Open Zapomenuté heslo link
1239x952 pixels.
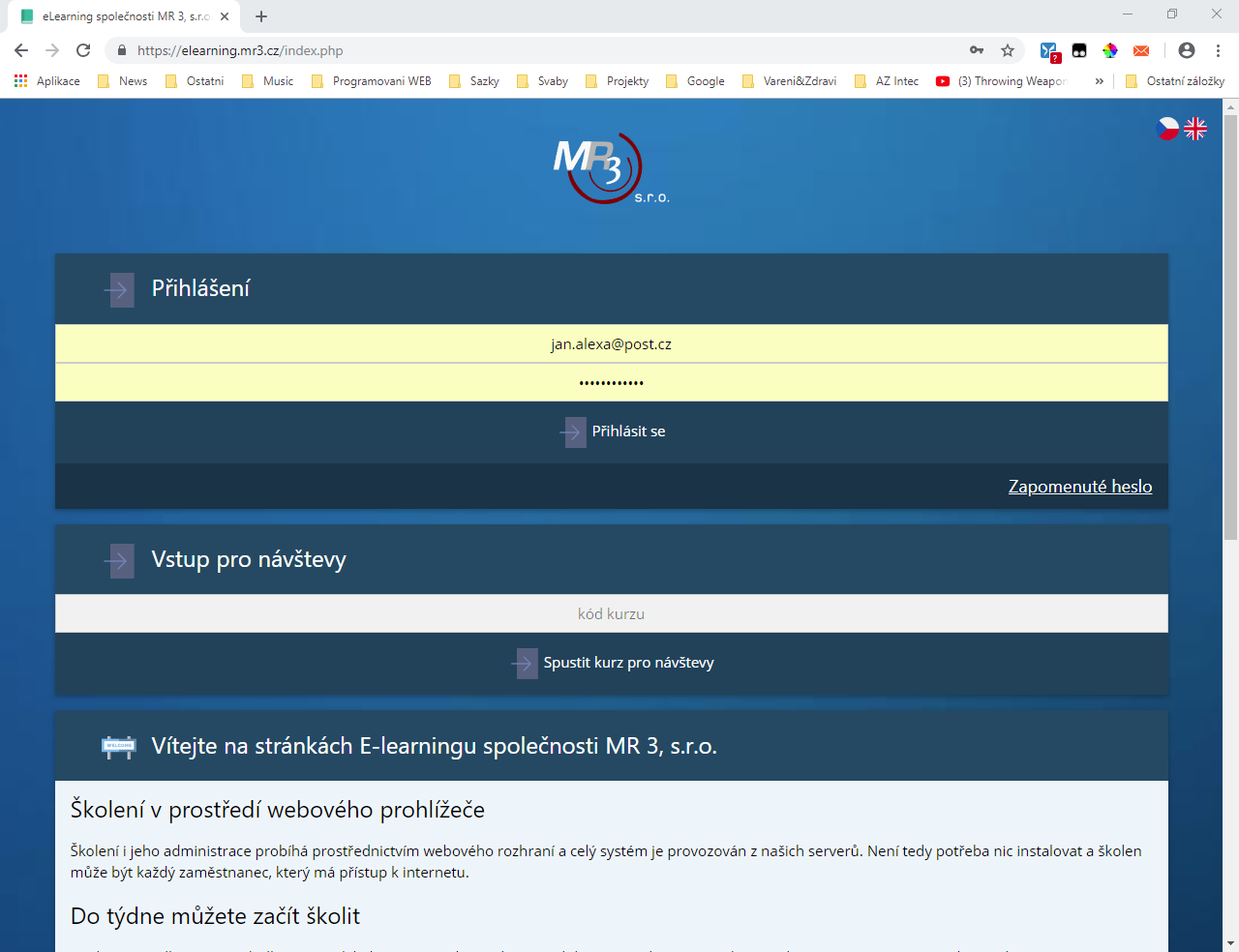(1080, 487)
